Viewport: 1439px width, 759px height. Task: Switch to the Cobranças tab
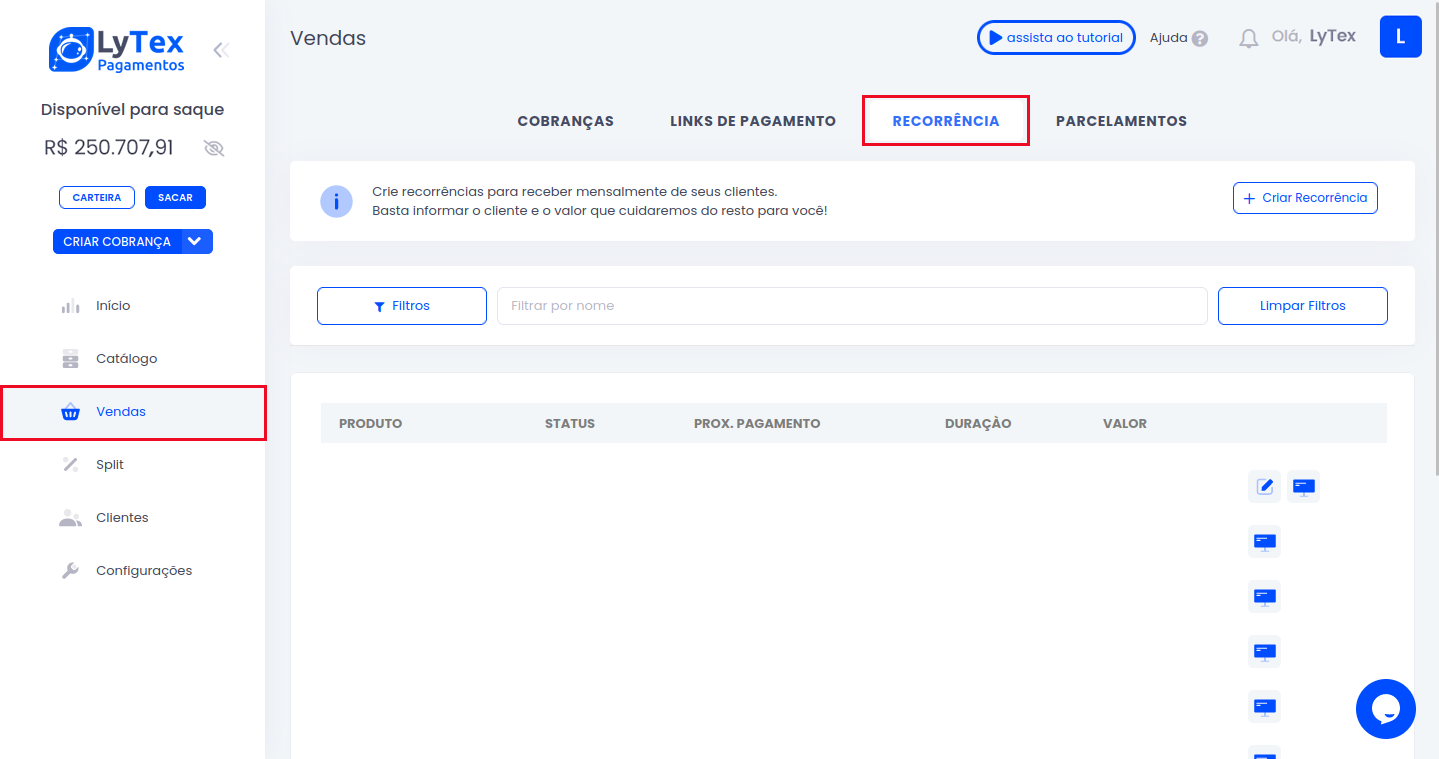[565, 121]
